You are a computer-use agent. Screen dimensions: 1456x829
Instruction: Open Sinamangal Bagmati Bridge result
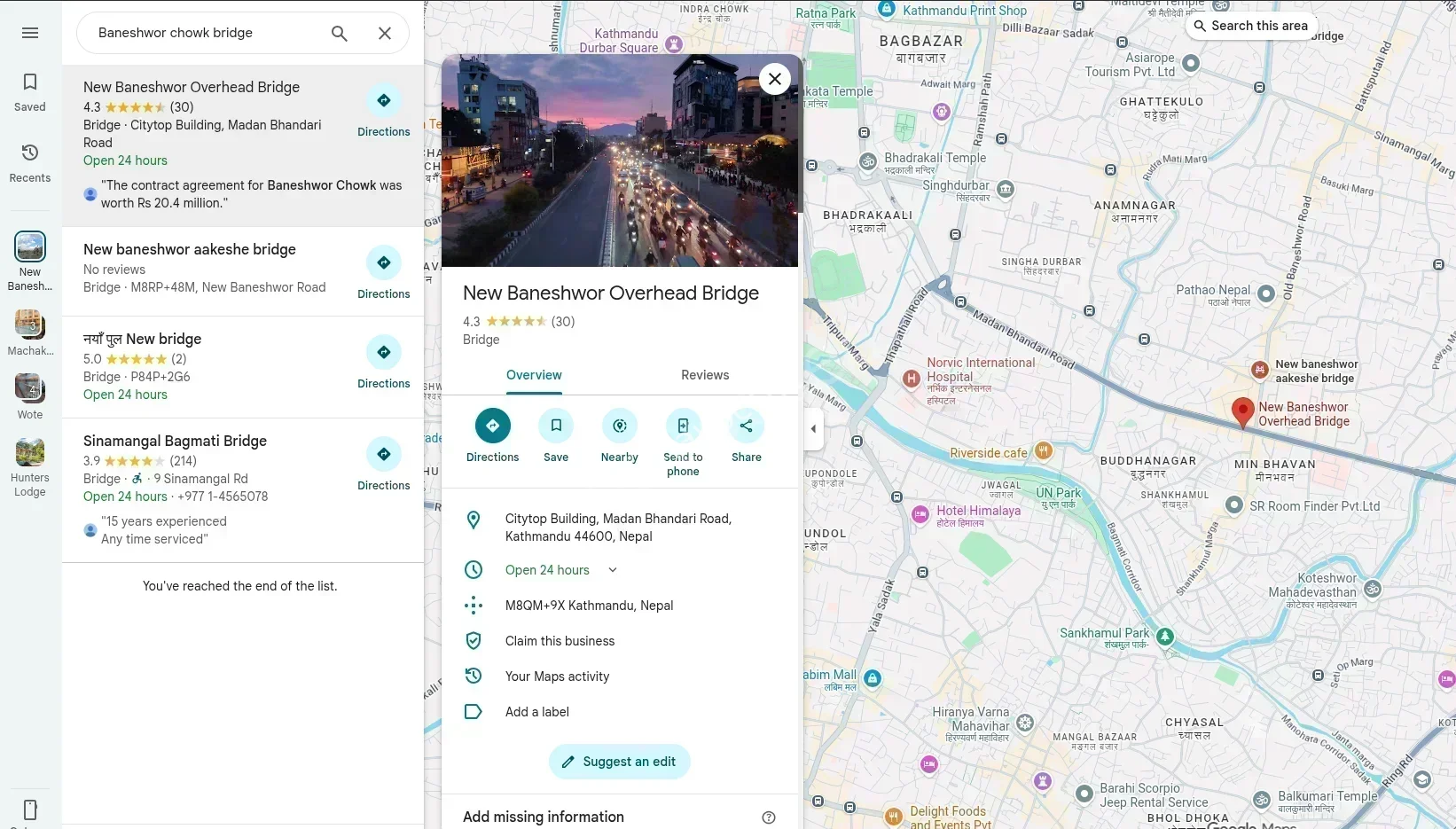pyautogui.click(x=175, y=441)
